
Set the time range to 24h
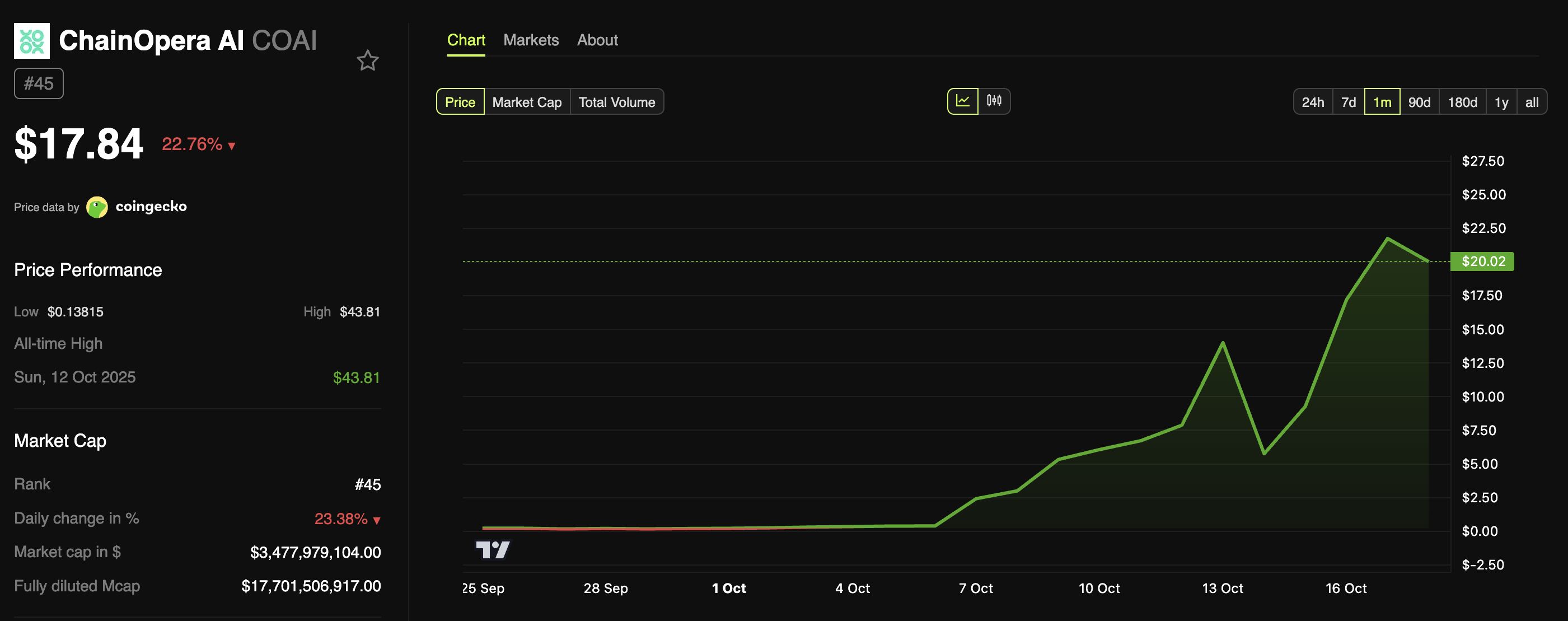pyautogui.click(x=1312, y=102)
